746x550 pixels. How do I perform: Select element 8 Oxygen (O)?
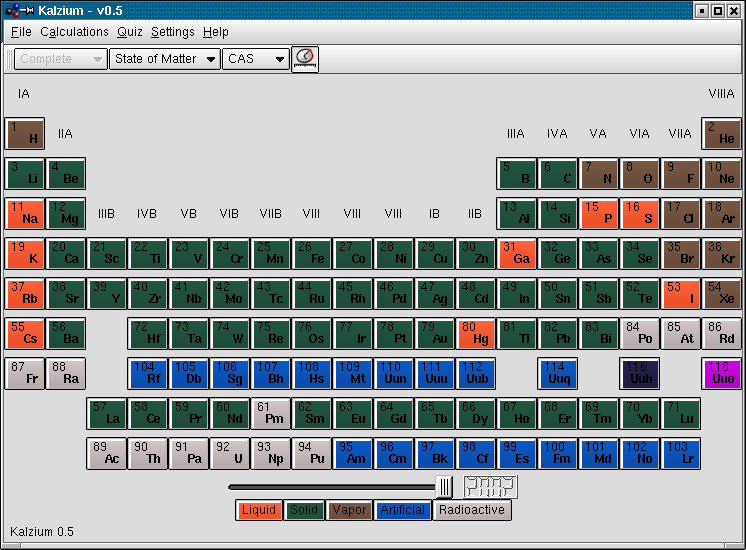tap(639, 173)
